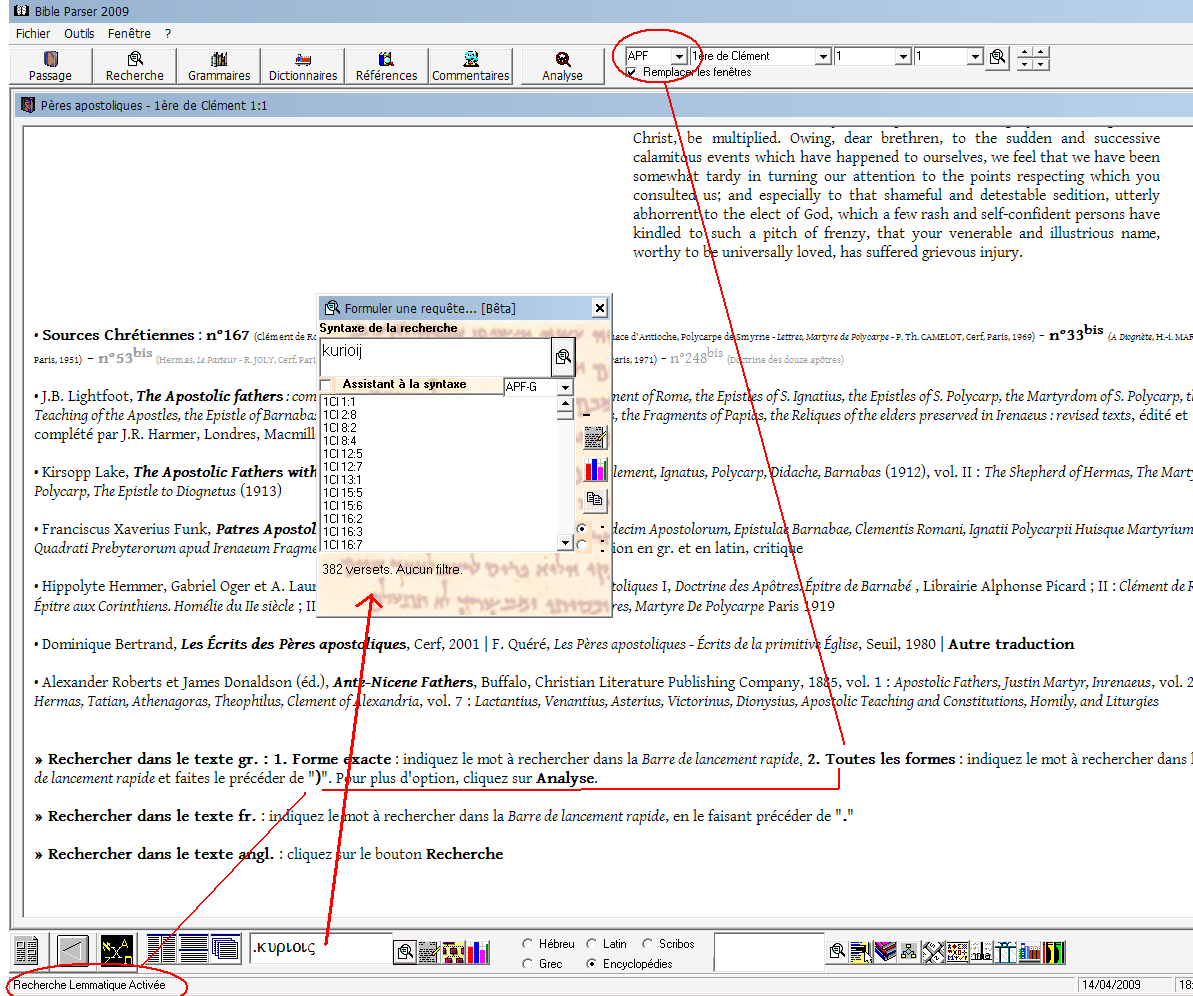Open the Fenêtre menu
Viewport: 1193px width, 996px height.
pyautogui.click(x=129, y=33)
